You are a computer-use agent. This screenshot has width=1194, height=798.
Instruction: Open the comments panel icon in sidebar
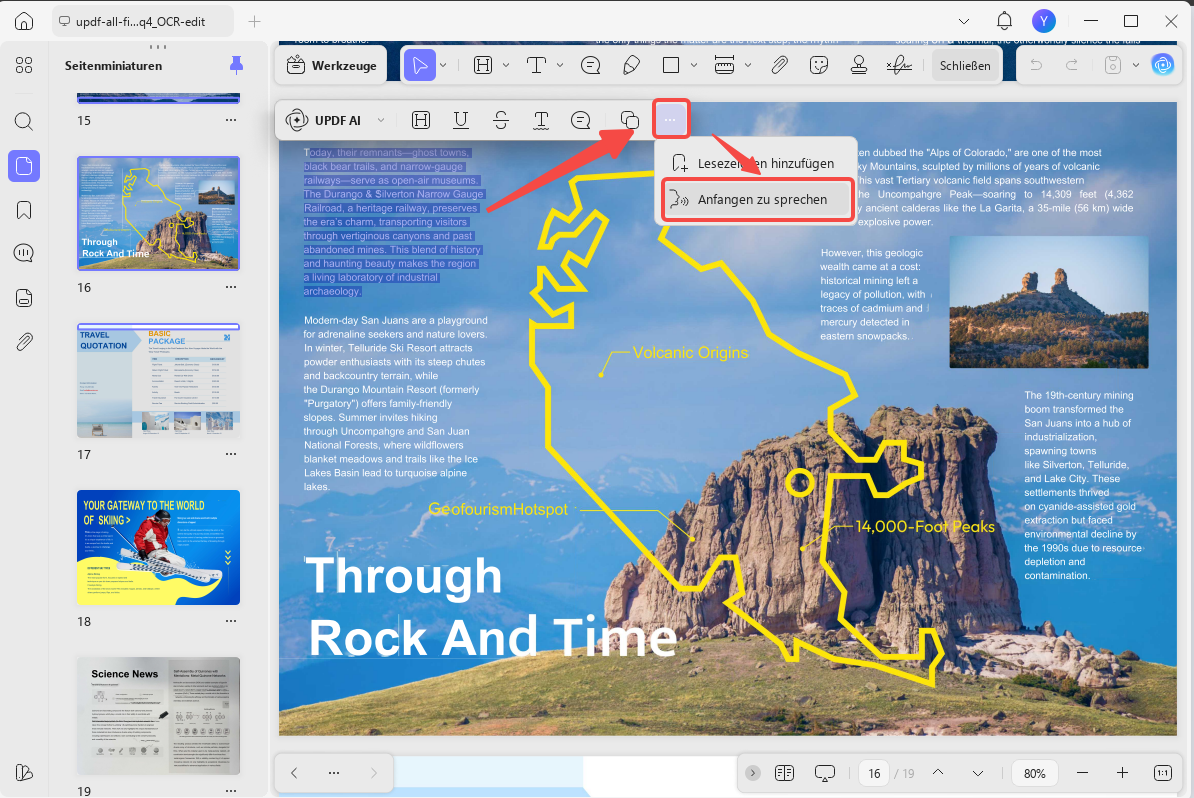coord(24,254)
